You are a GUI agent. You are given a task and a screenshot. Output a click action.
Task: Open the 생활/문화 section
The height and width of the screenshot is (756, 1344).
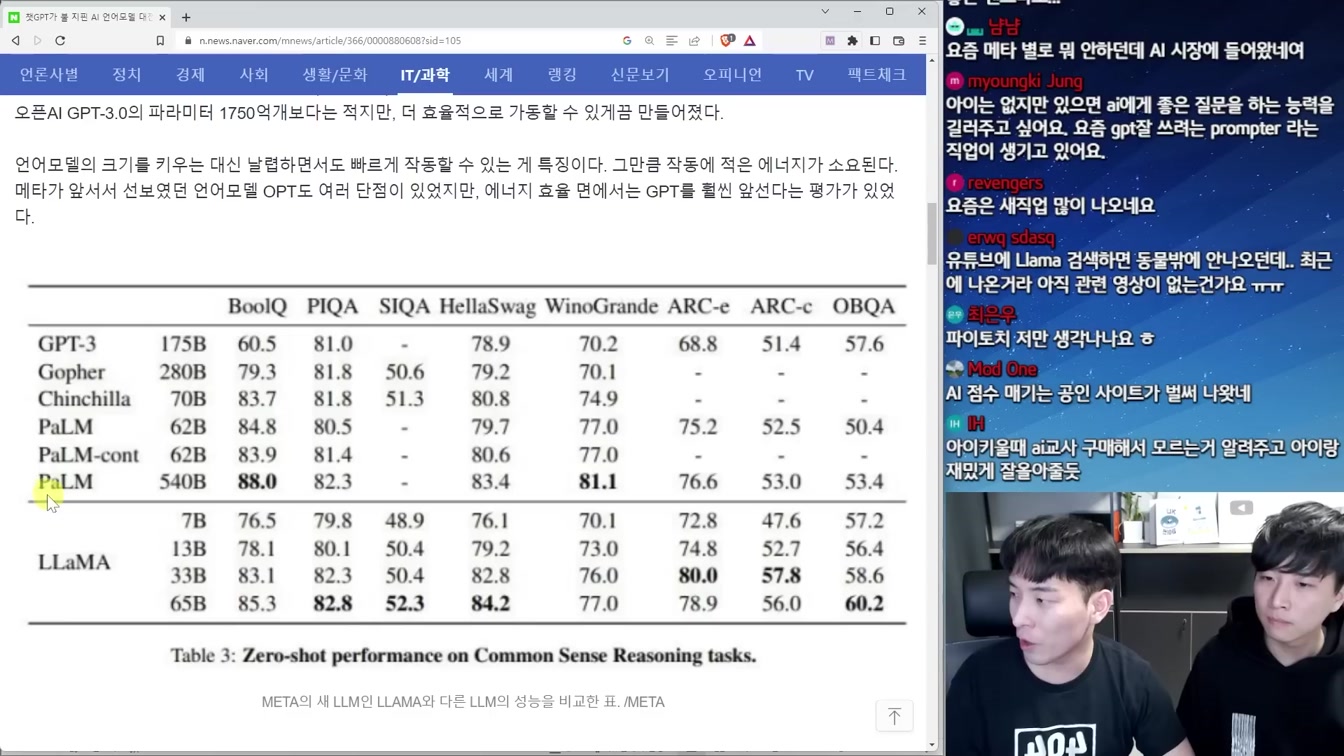point(335,75)
